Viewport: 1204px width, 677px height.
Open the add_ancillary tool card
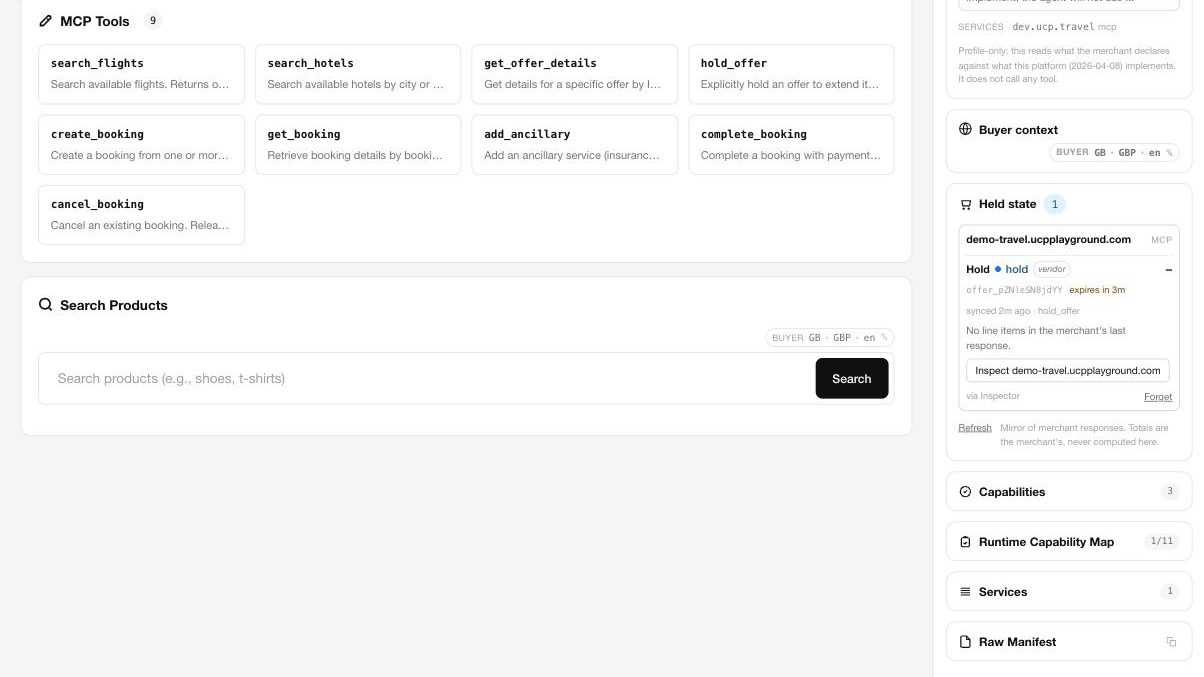point(574,145)
